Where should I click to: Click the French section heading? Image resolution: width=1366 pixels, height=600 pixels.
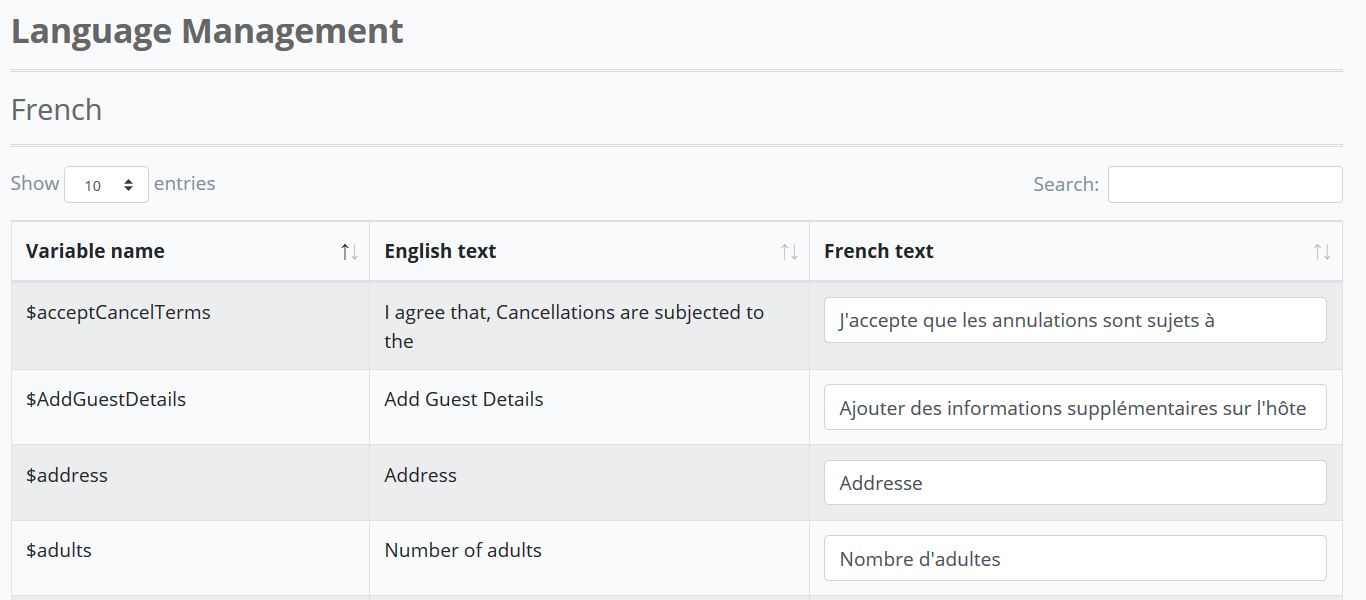click(56, 110)
